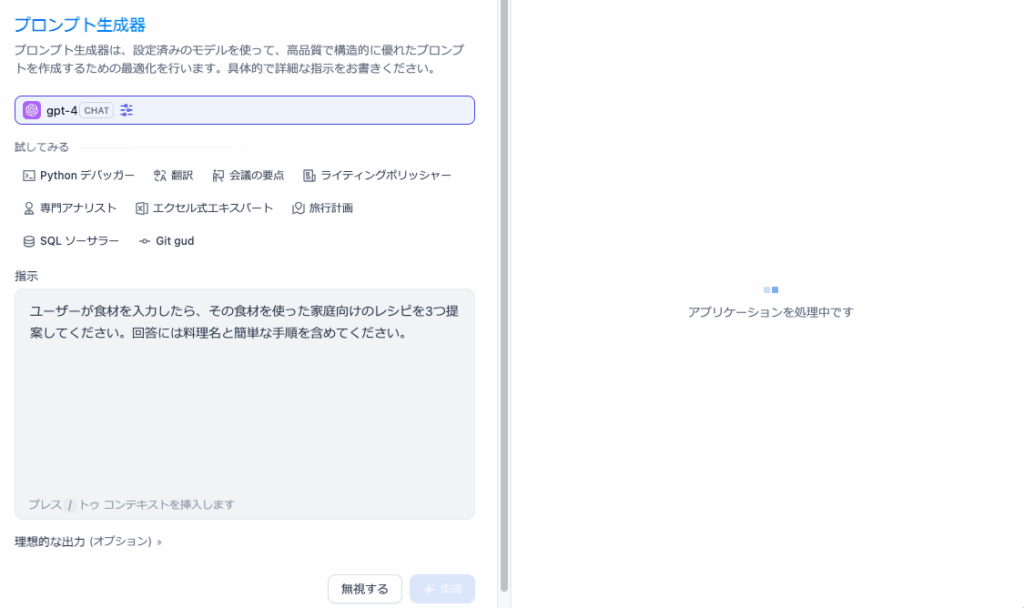Click the 生成 generate button

[442, 589]
